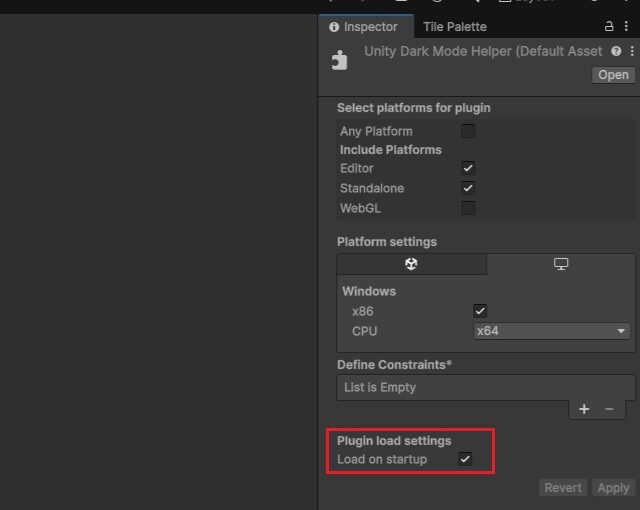The width and height of the screenshot is (640, 510).
Task: Click the plugin puzzle-piece asset icon
Action: click(339, 60)
